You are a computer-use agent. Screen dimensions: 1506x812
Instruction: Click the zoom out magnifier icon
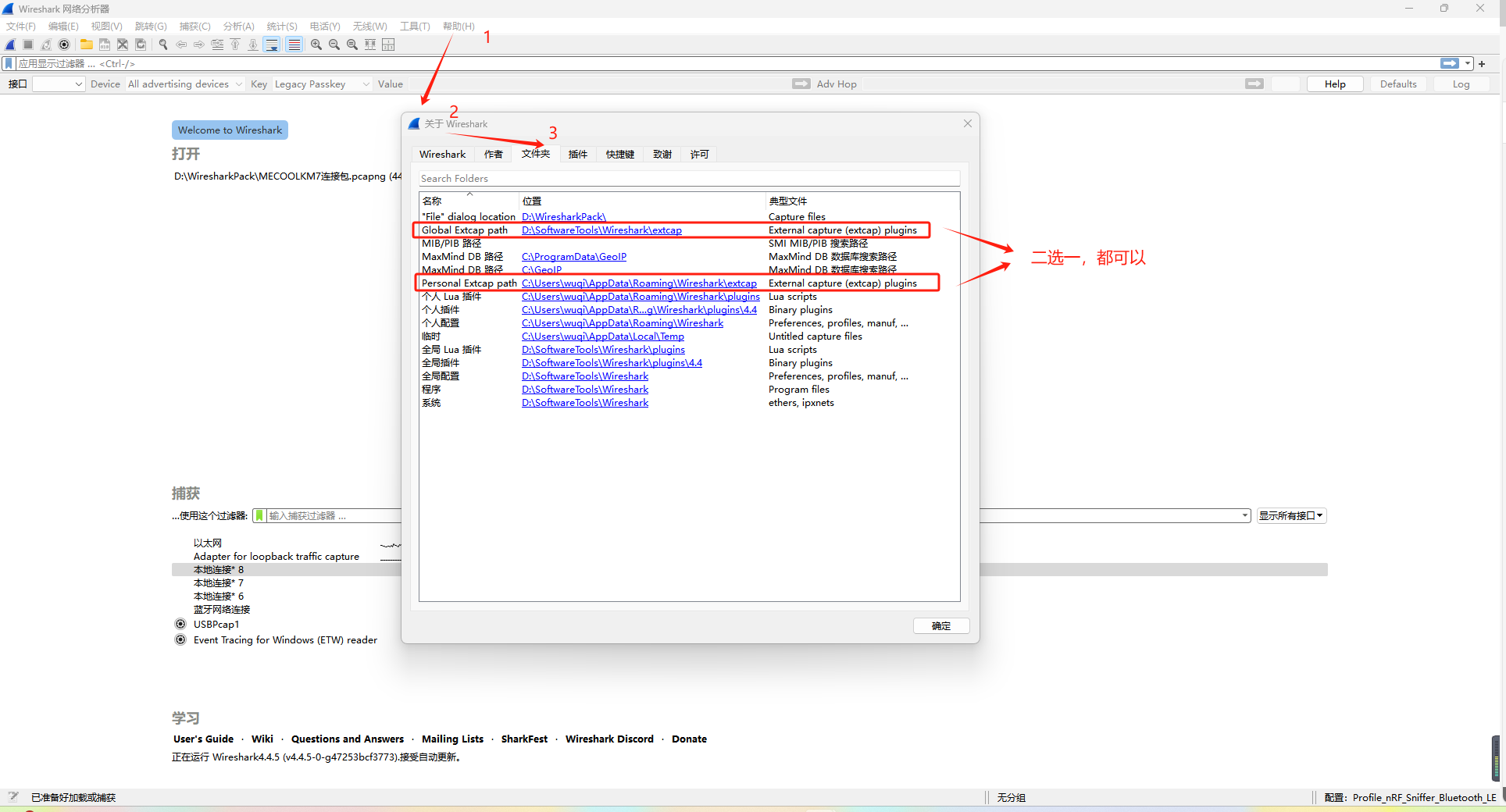(x=334, y=45)
